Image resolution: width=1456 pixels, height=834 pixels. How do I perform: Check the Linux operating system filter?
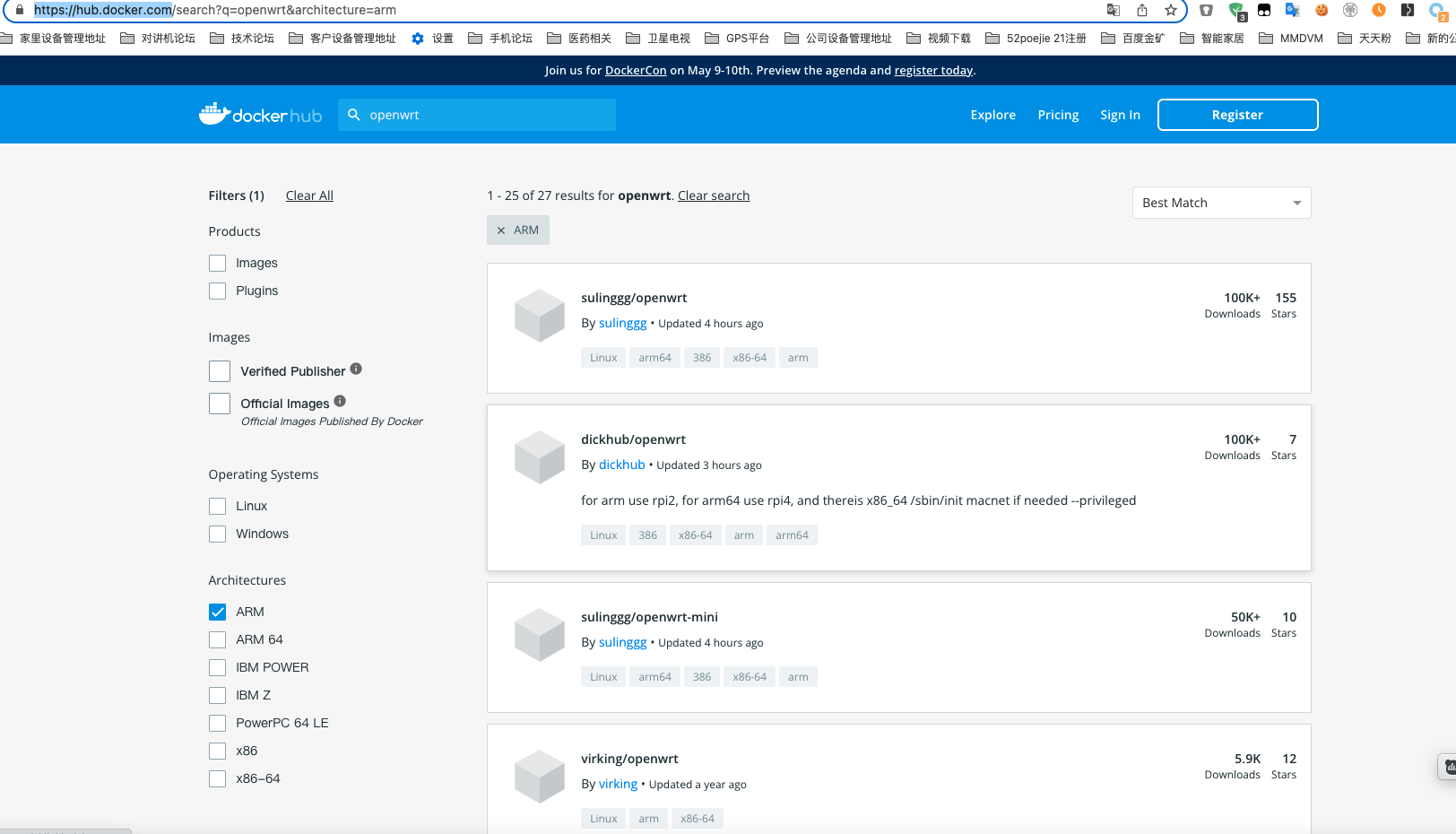pos(217,506)
